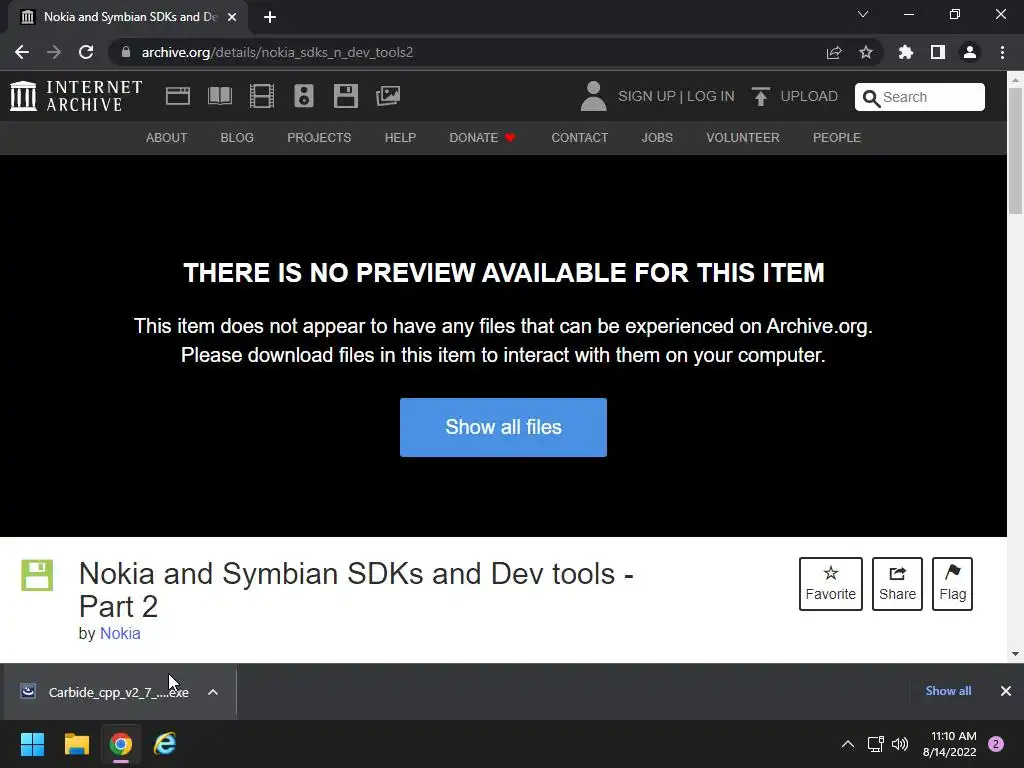Click Chrome's share this page icon
Screen dimensions: 1024x768
point(834,52)
